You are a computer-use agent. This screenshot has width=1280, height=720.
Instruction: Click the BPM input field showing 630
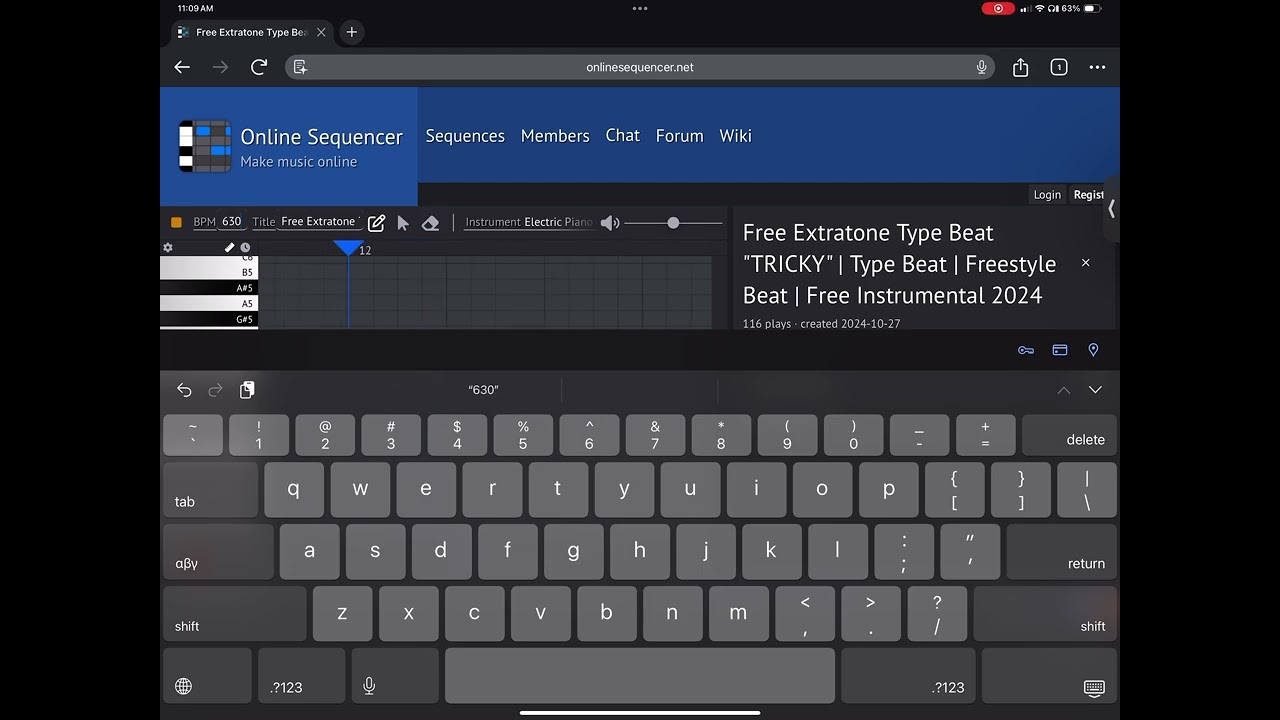click(231, 222)
